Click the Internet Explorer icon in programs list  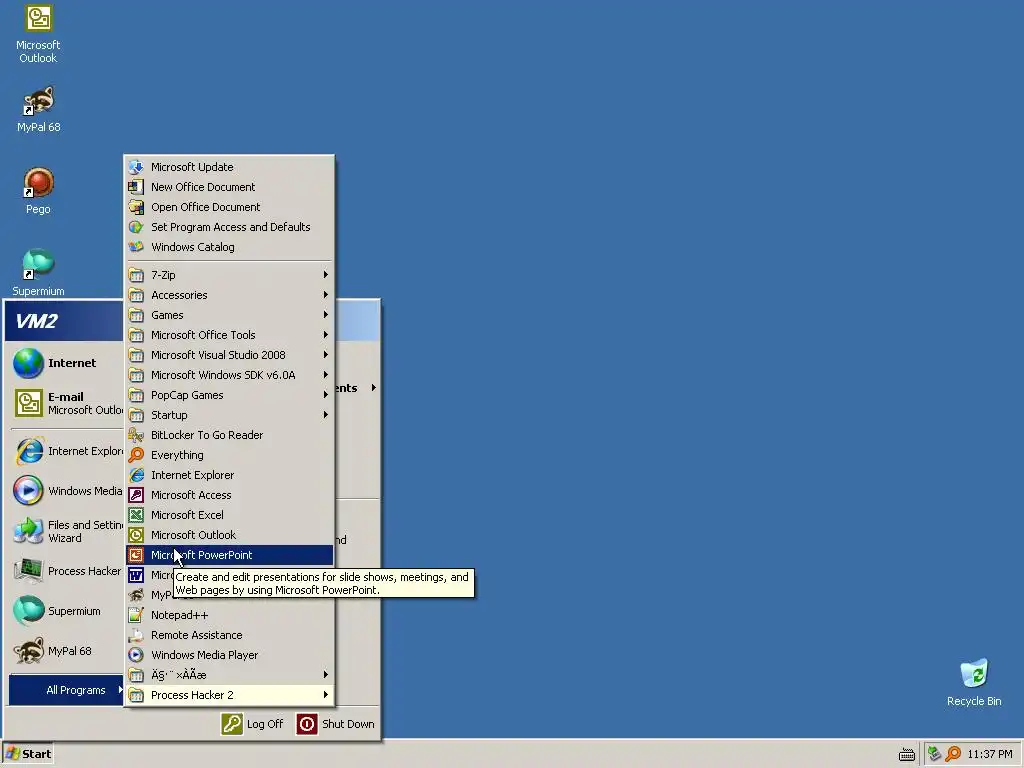coord(136,475)
